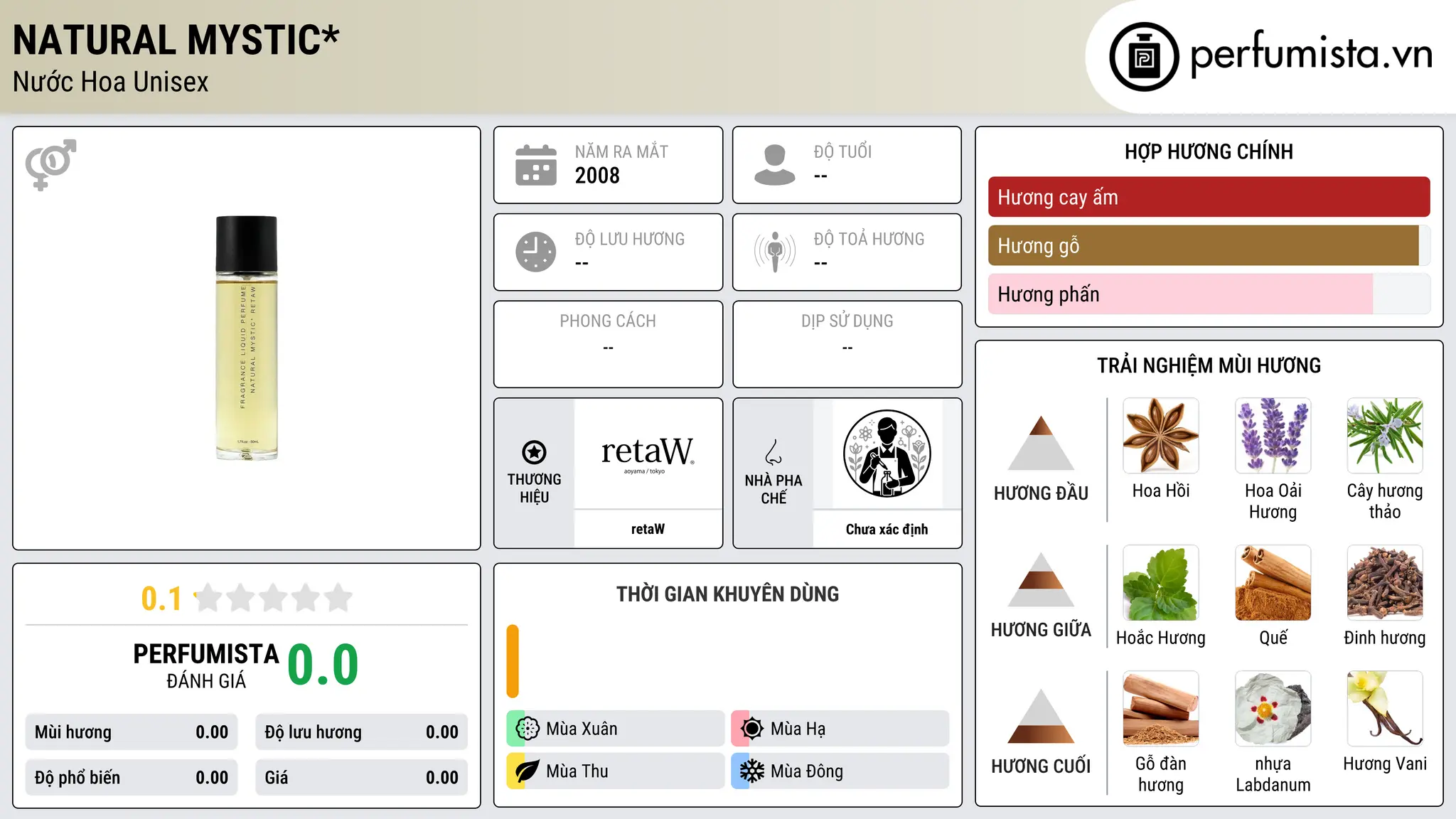The width and height of the screenshot is (1456, 819).
Task: Click the Hương cuối label text
Action: pos(1041,766)
